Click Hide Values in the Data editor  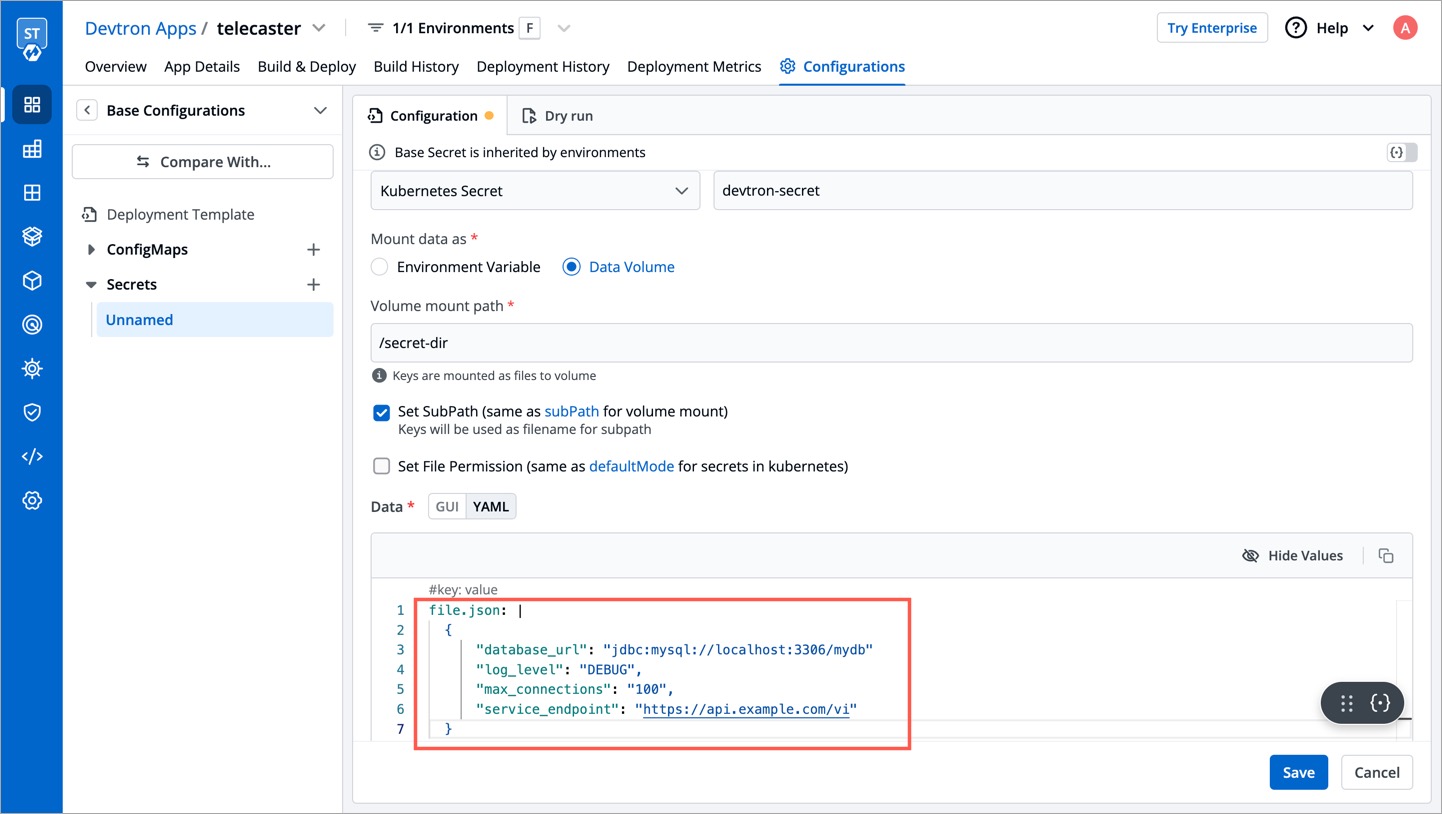[x=1293, y=555]
